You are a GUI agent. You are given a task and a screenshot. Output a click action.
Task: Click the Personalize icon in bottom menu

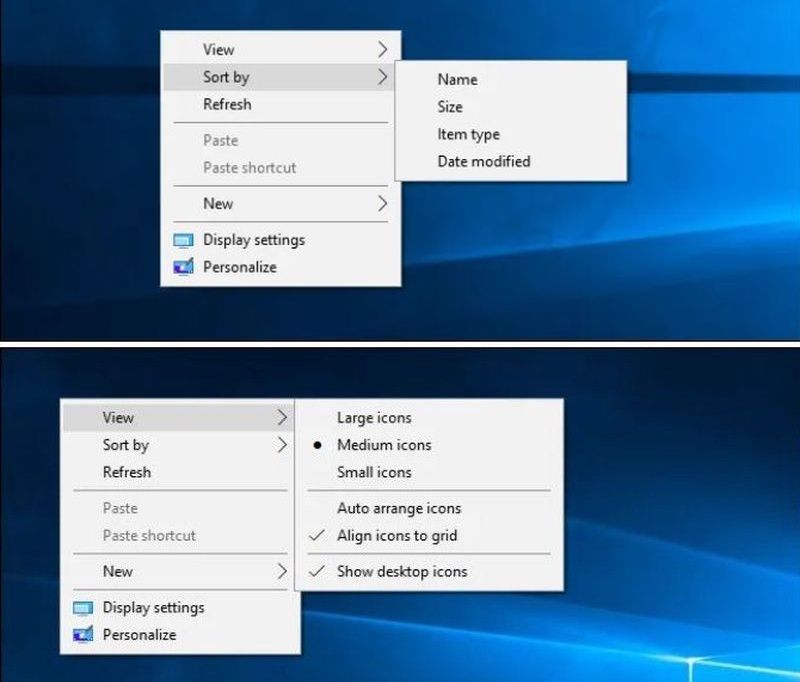click(x=83, y=635)
